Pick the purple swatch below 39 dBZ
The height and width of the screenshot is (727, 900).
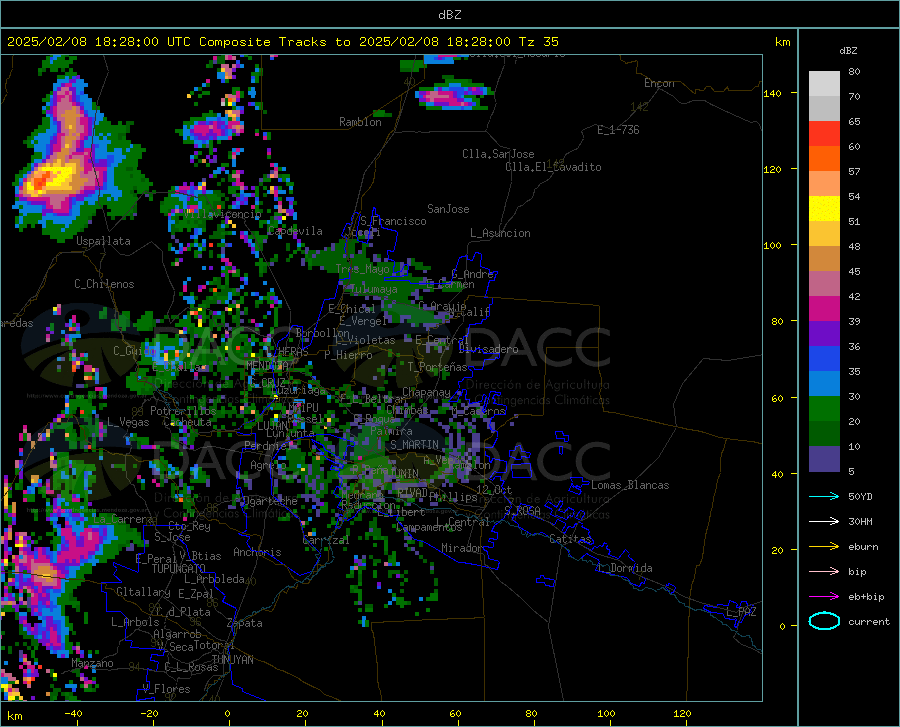[824, 334]
